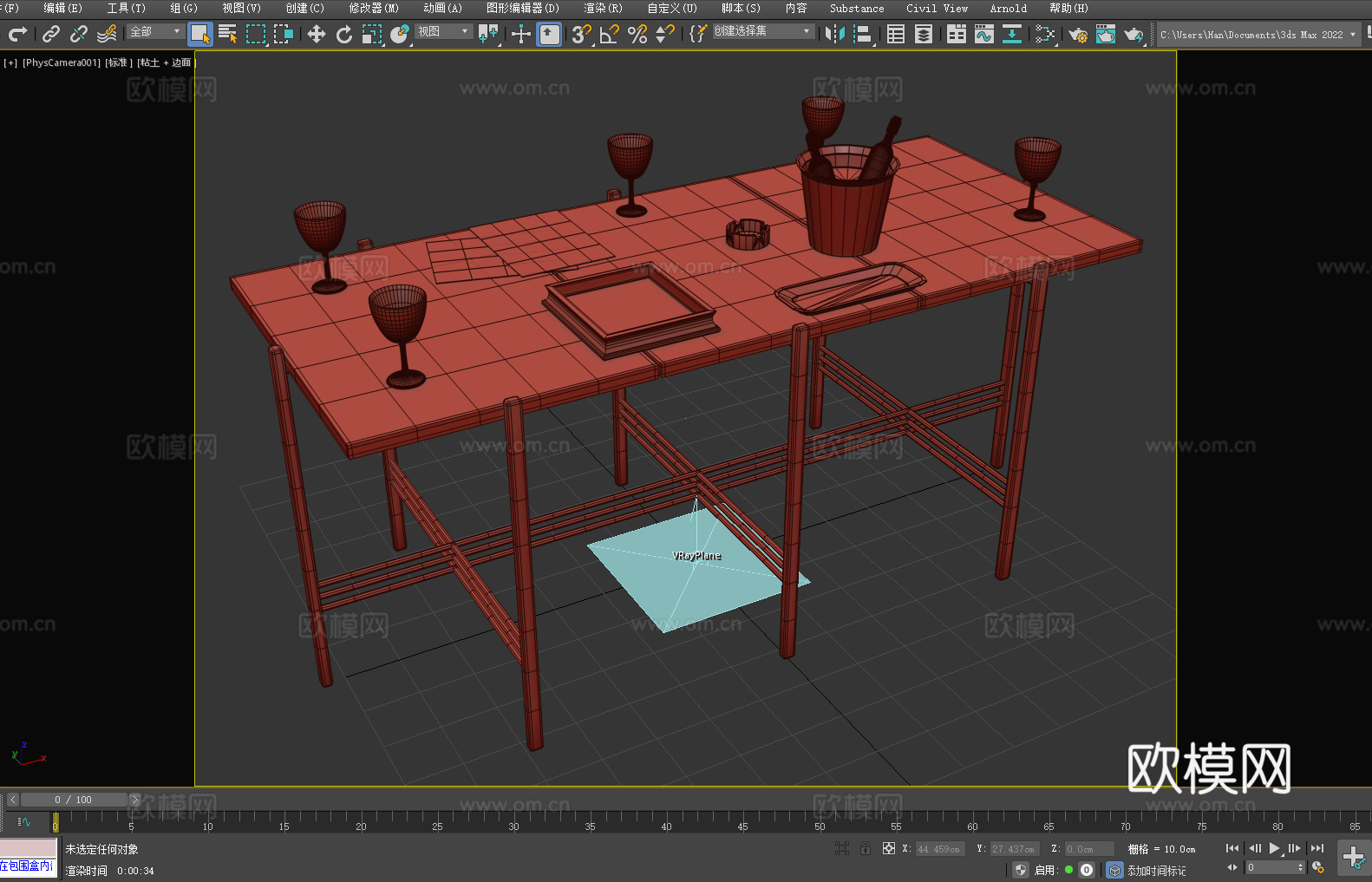Open the 创建(C) menu
1372x882 pixels.
(x=304, y=8)
